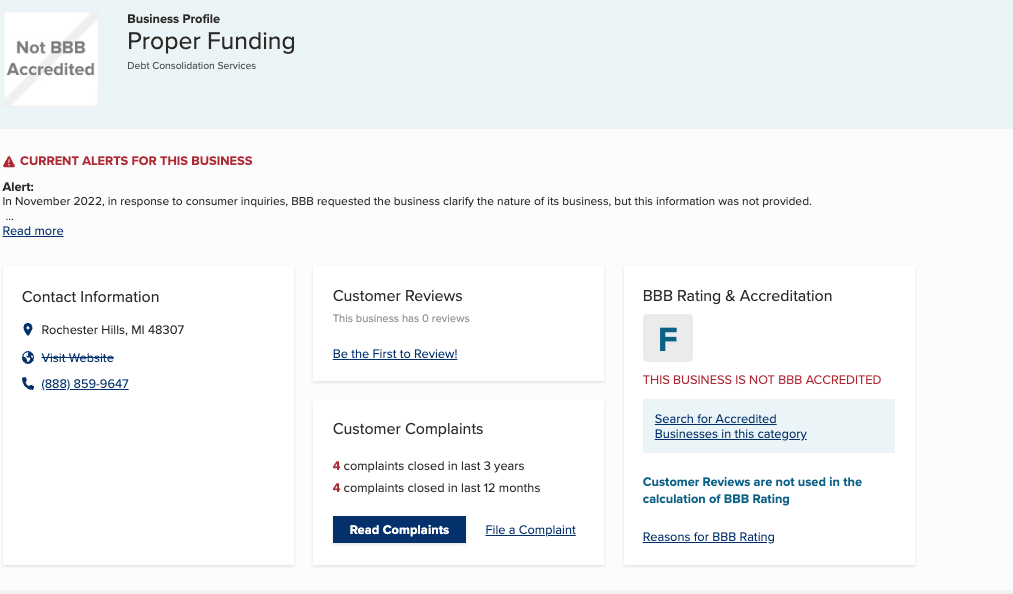Search for Accredited Businesses in this category
This screenshot has width=1013, height=594.
point(731,426)
